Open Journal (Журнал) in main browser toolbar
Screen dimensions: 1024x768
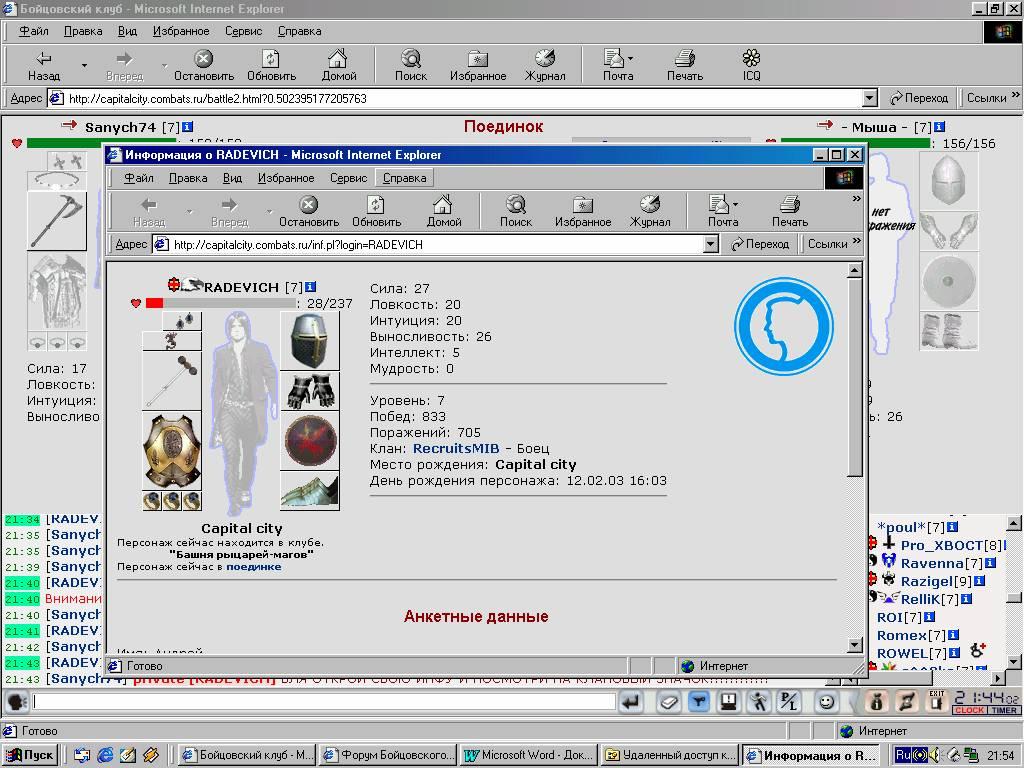(545, 65)
